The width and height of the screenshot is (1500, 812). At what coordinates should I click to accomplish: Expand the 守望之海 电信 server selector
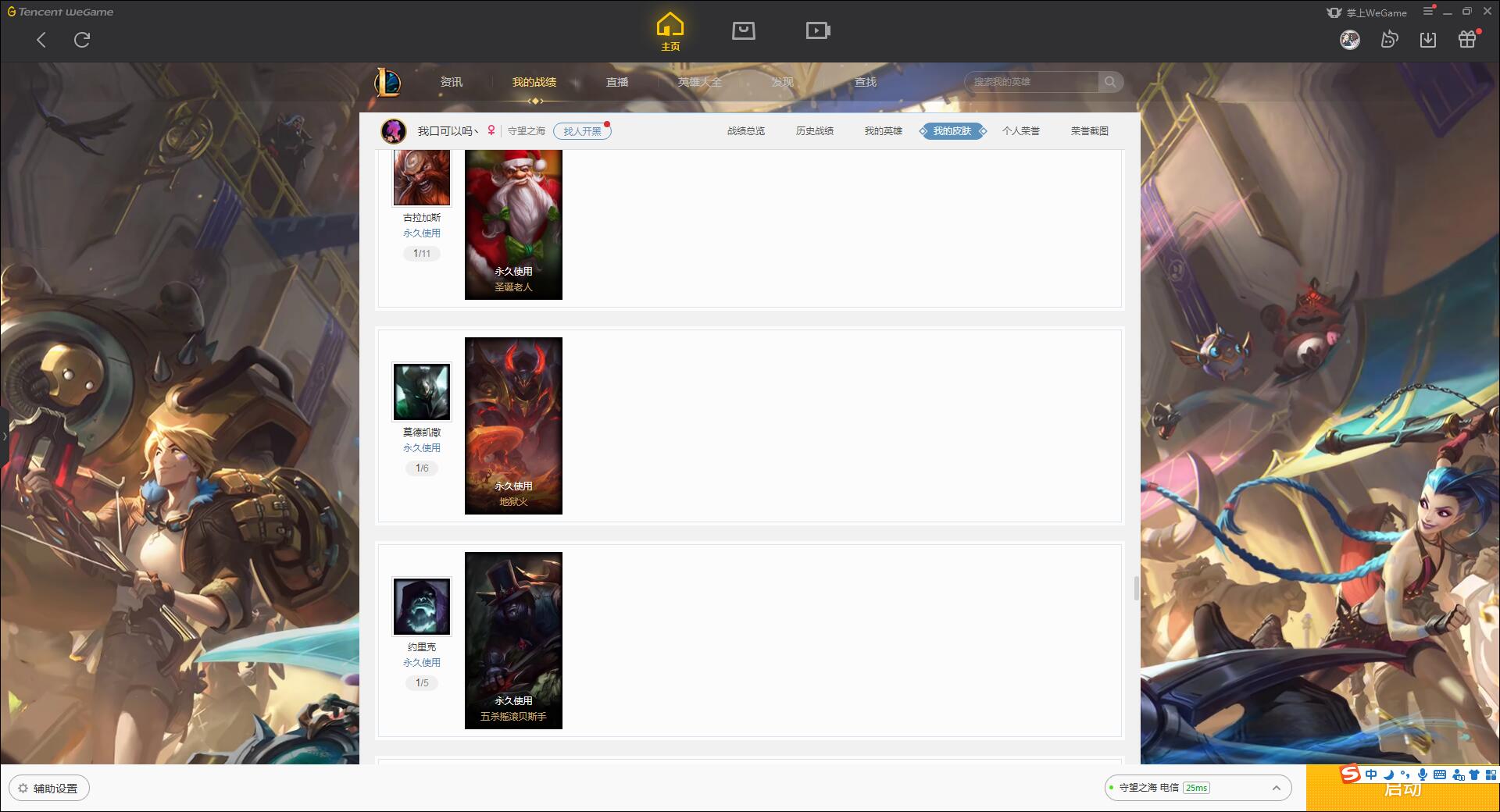coord(1276,788)
